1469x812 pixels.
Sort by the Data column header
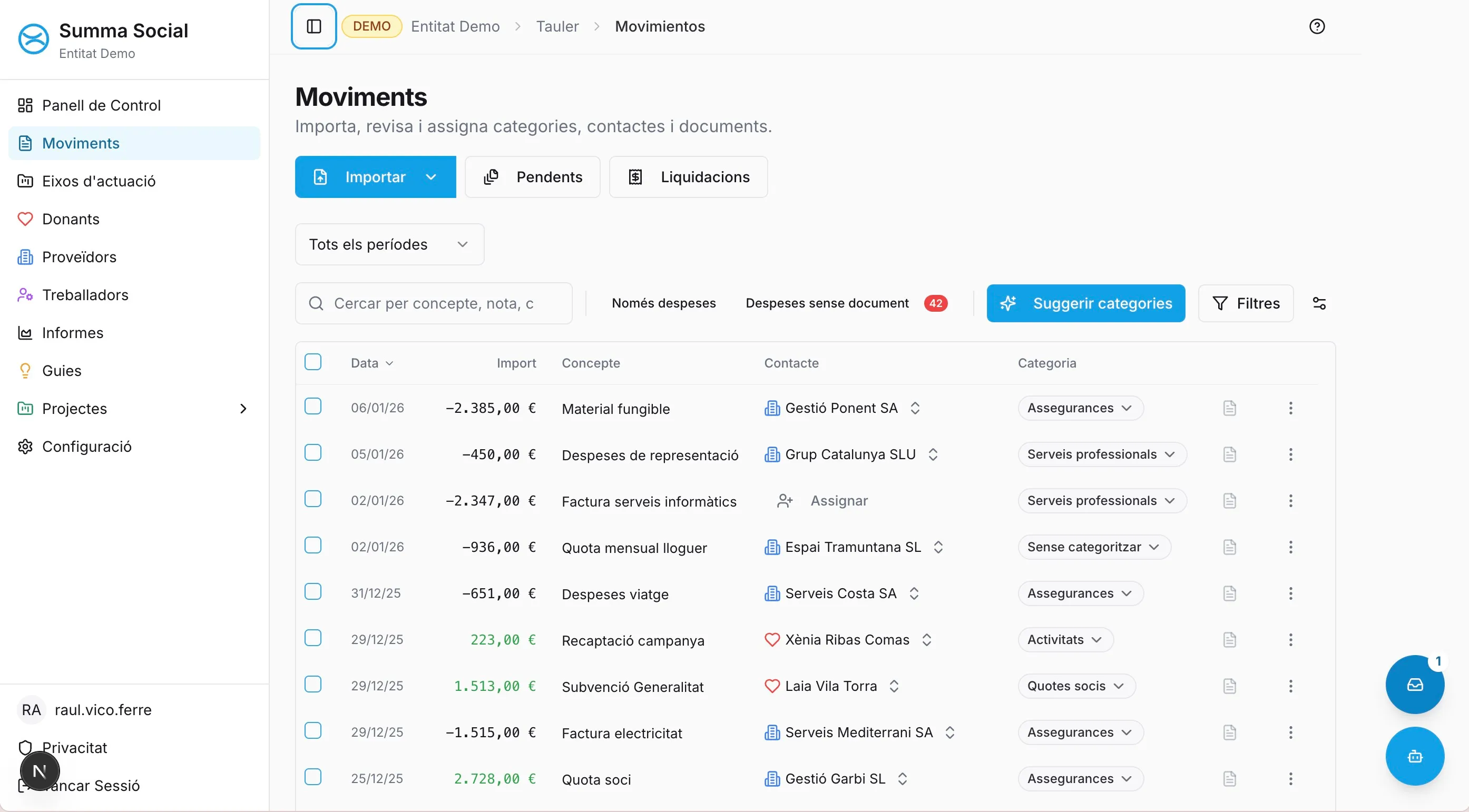click(x=372, y=363)
